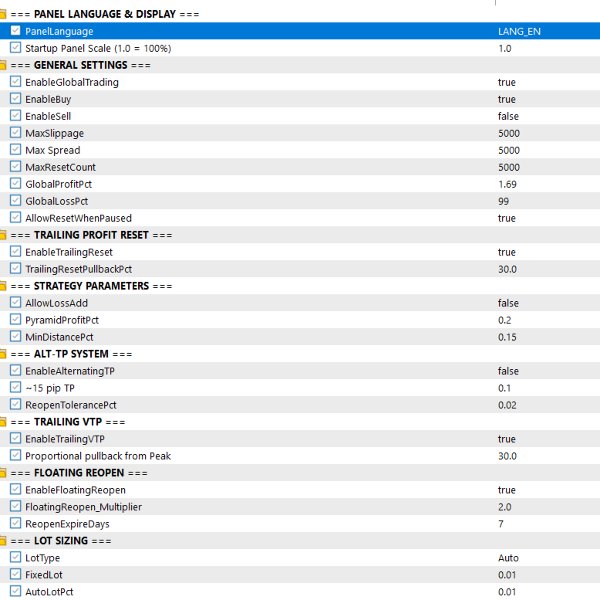Click the PANEL LANGUAGE & DISPLAY folder icon
This screenshot has width=600, height=600.
[3, 15]
